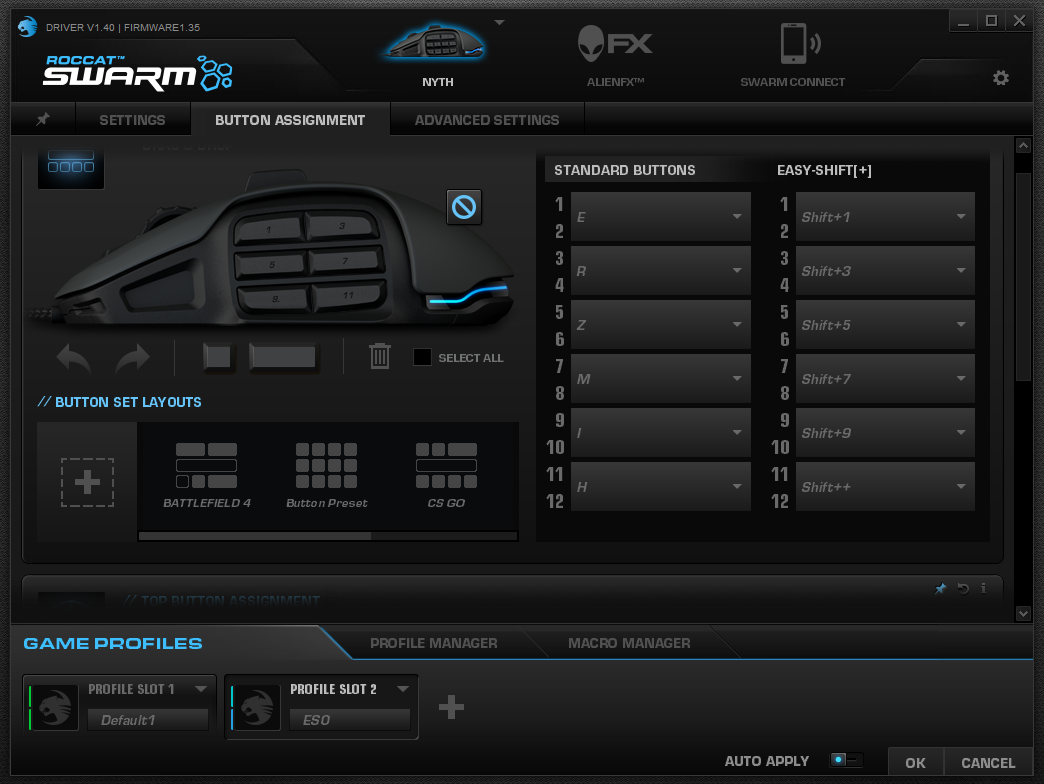Click the button set layouts horizontal scrollbar
The image size is (1044, 784).
pos(255,536)
